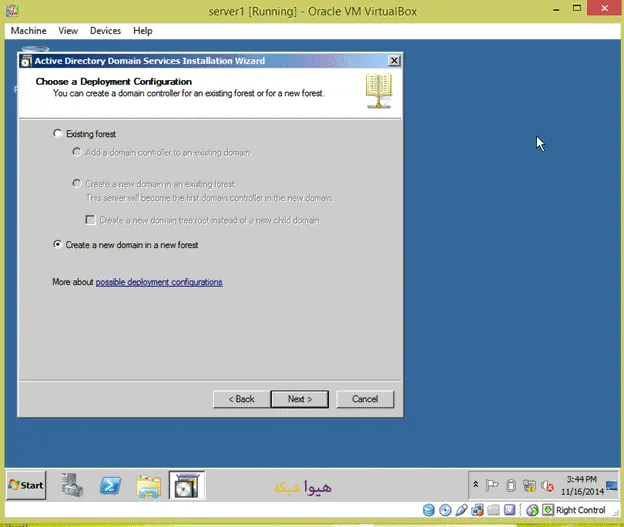Open the guest Start menu

pyautogui.click(x=26, y=485)
